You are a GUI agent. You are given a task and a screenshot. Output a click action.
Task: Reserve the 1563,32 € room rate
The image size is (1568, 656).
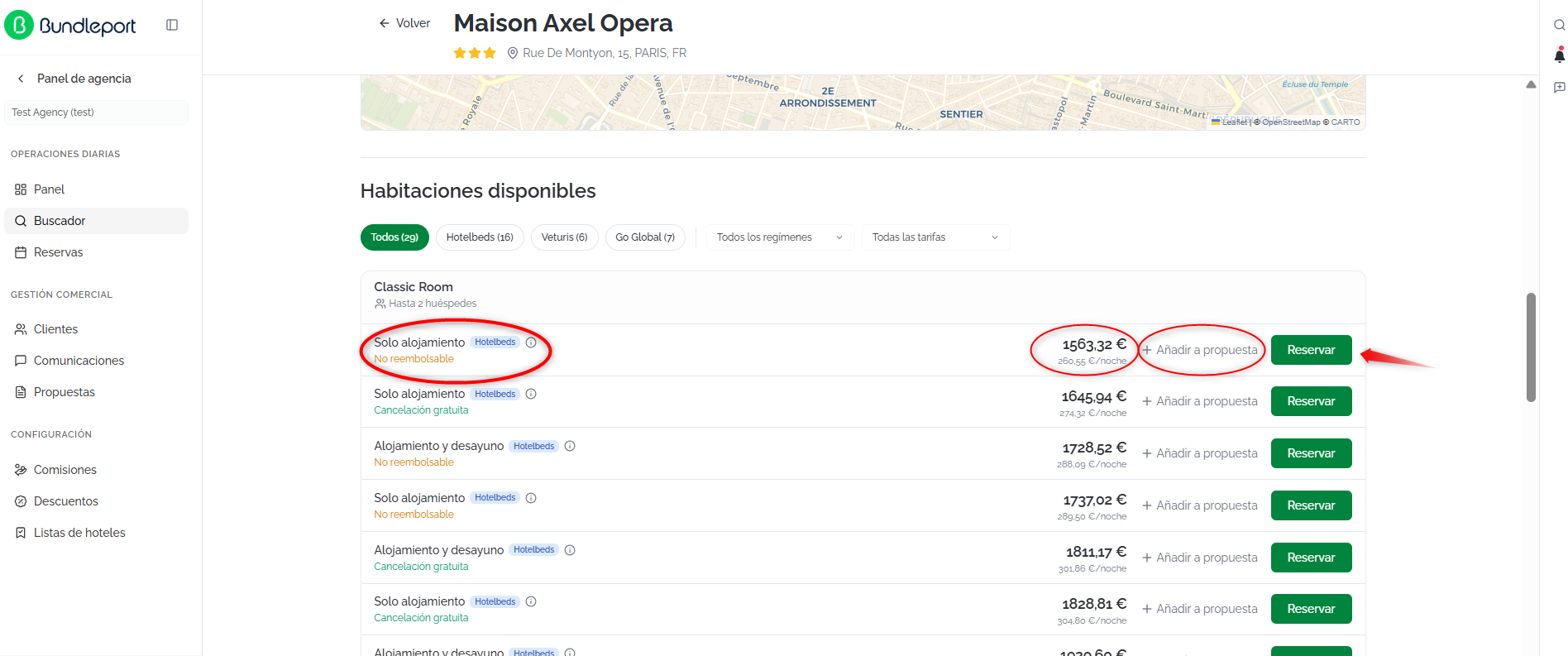(x=1311, y=350)
